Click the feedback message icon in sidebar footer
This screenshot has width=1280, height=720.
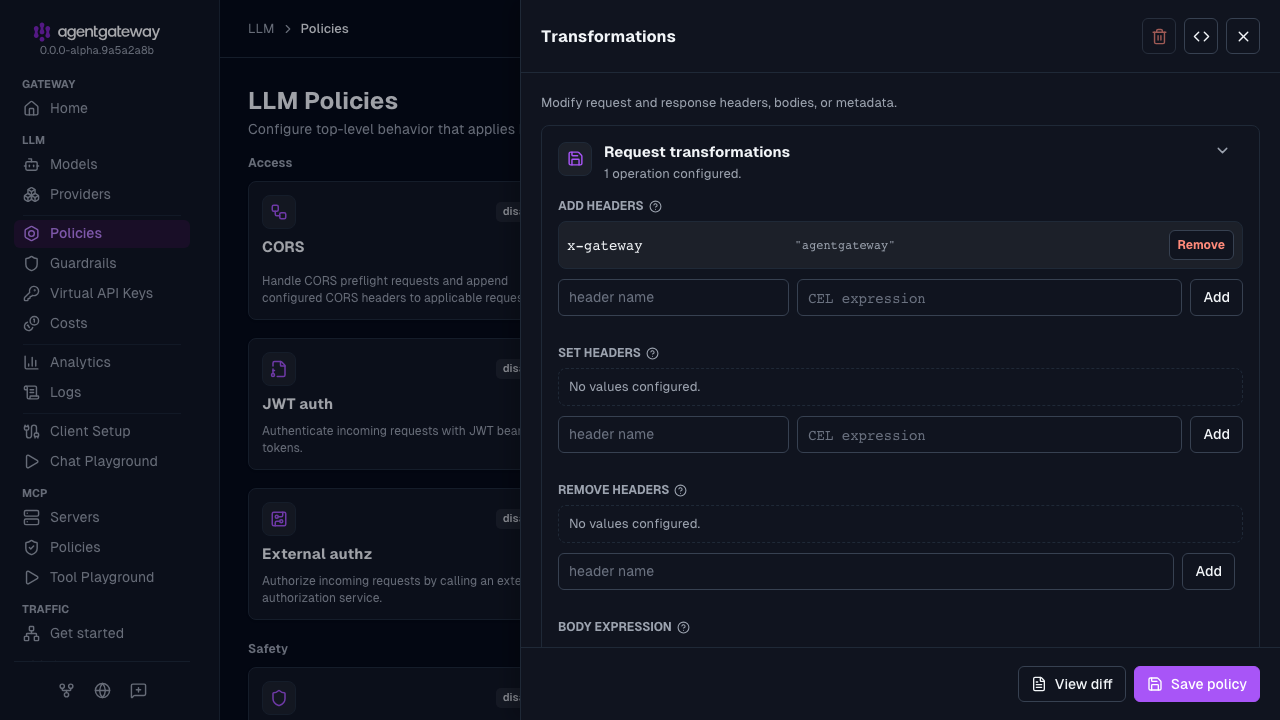click(x=138, y=690)
